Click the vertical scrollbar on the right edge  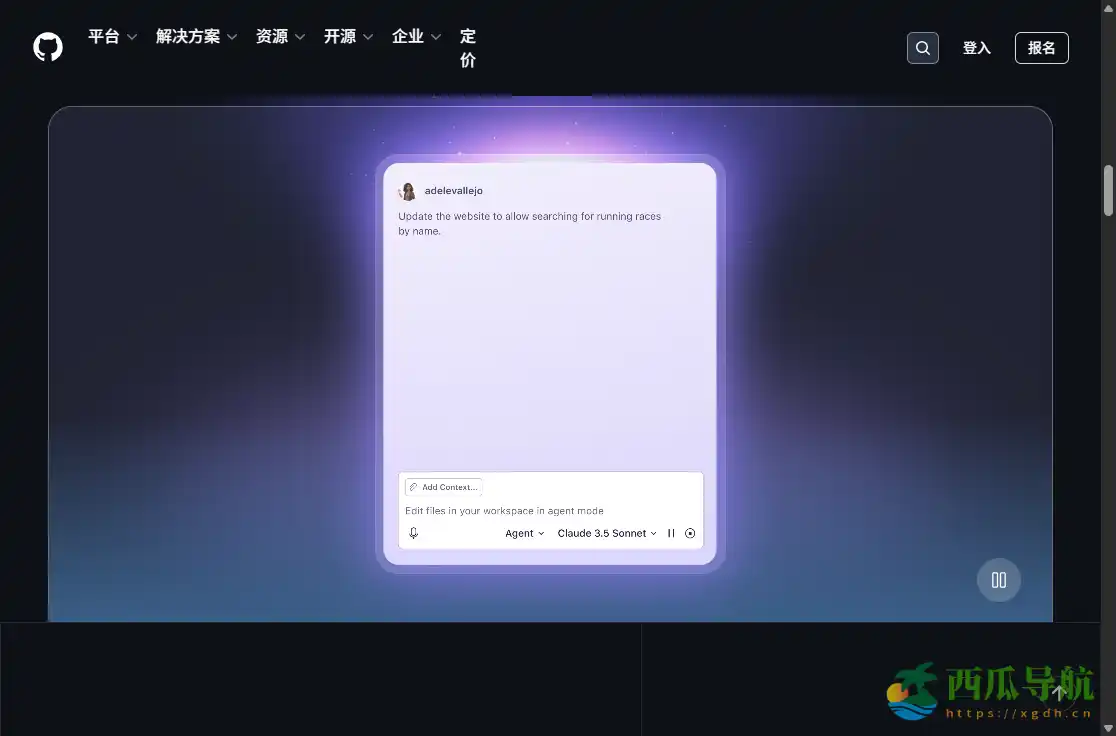[x=1108, y=185]
